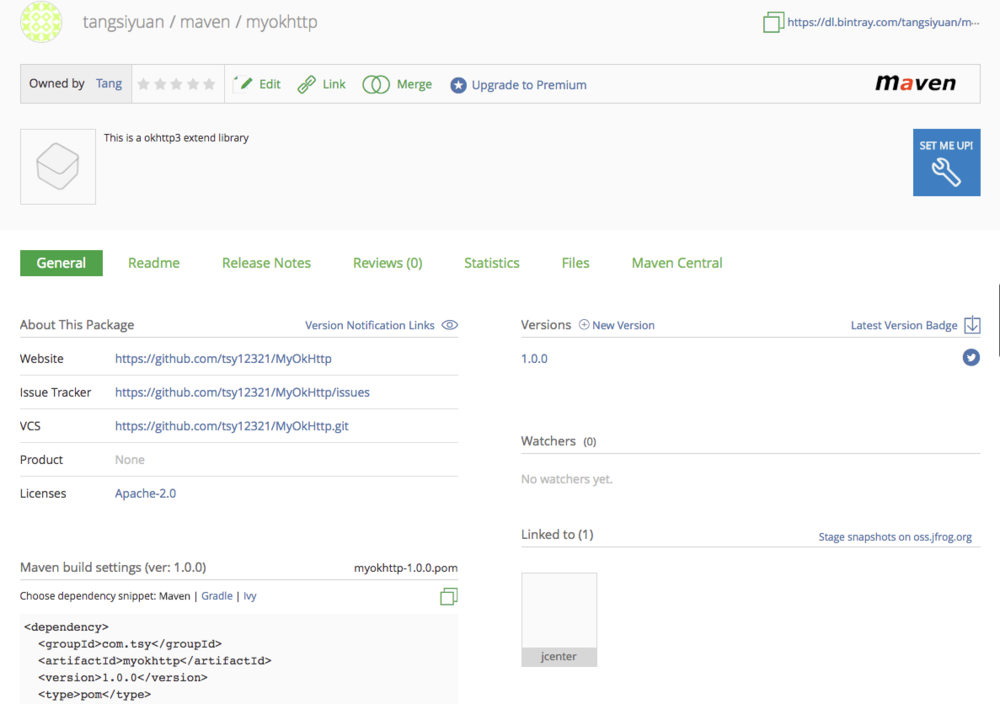This screenshot has height=704, width=1000.
Task: Rate the package with third star
Action: [177, 84]
